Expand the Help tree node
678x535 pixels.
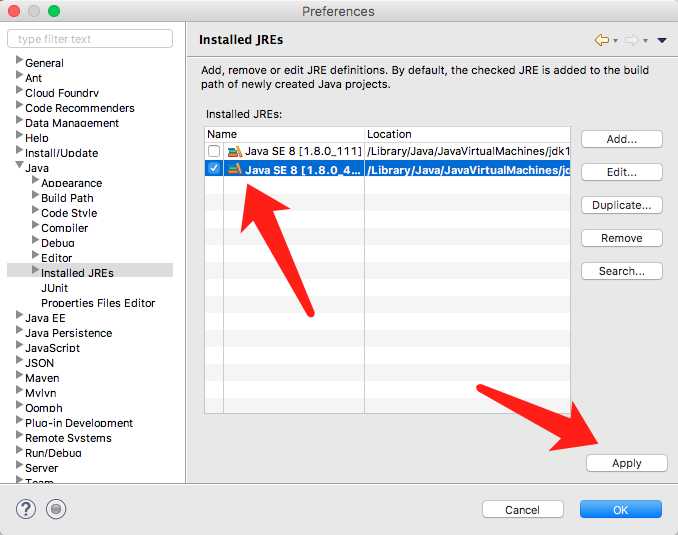tap(19, 135)
